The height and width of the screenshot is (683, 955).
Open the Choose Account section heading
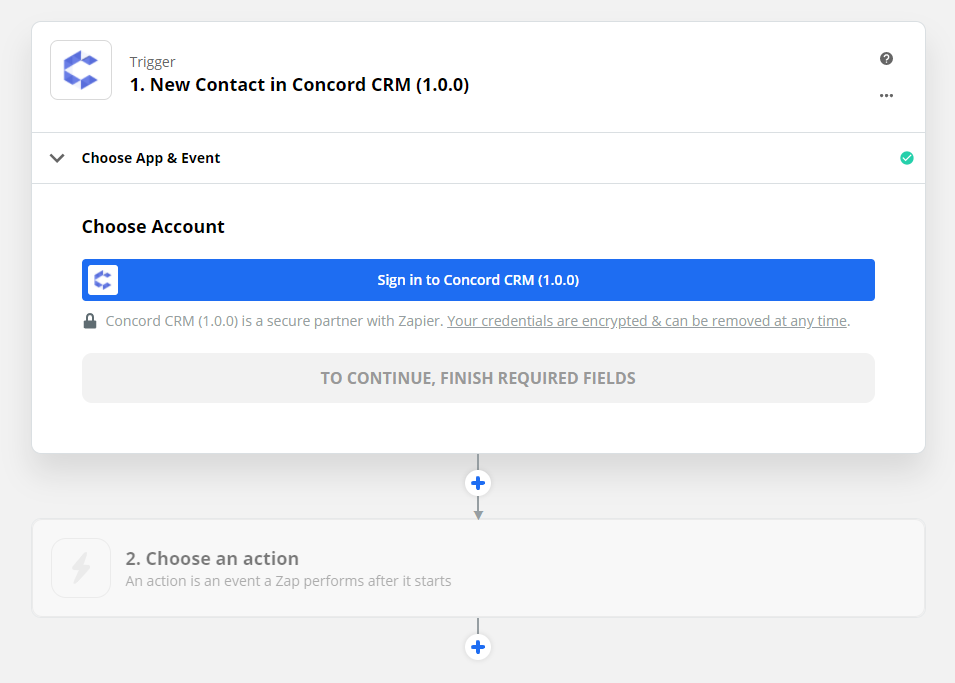point(153,227)
